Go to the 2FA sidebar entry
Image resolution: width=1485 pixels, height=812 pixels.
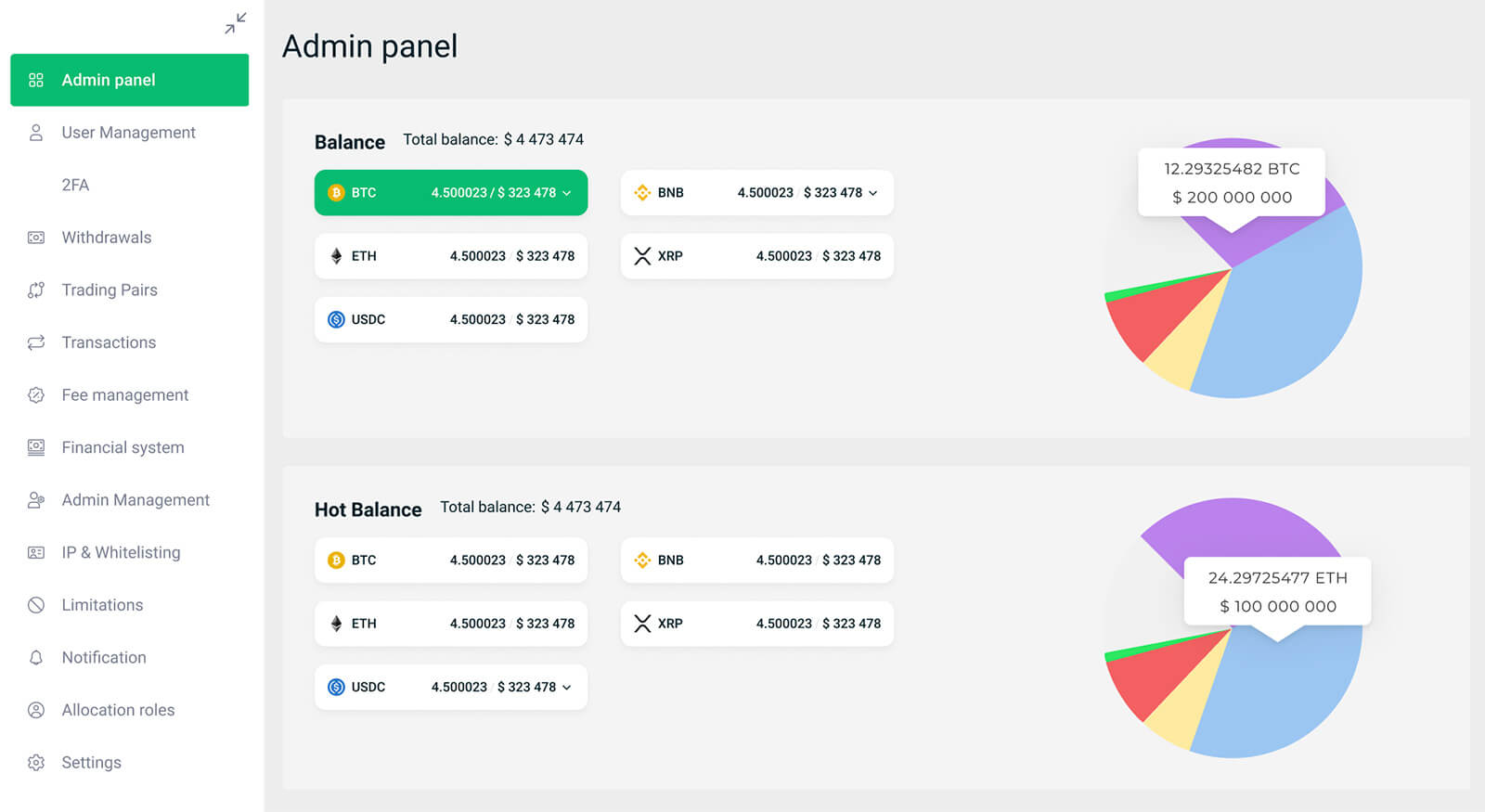click(x=75, y=185)
